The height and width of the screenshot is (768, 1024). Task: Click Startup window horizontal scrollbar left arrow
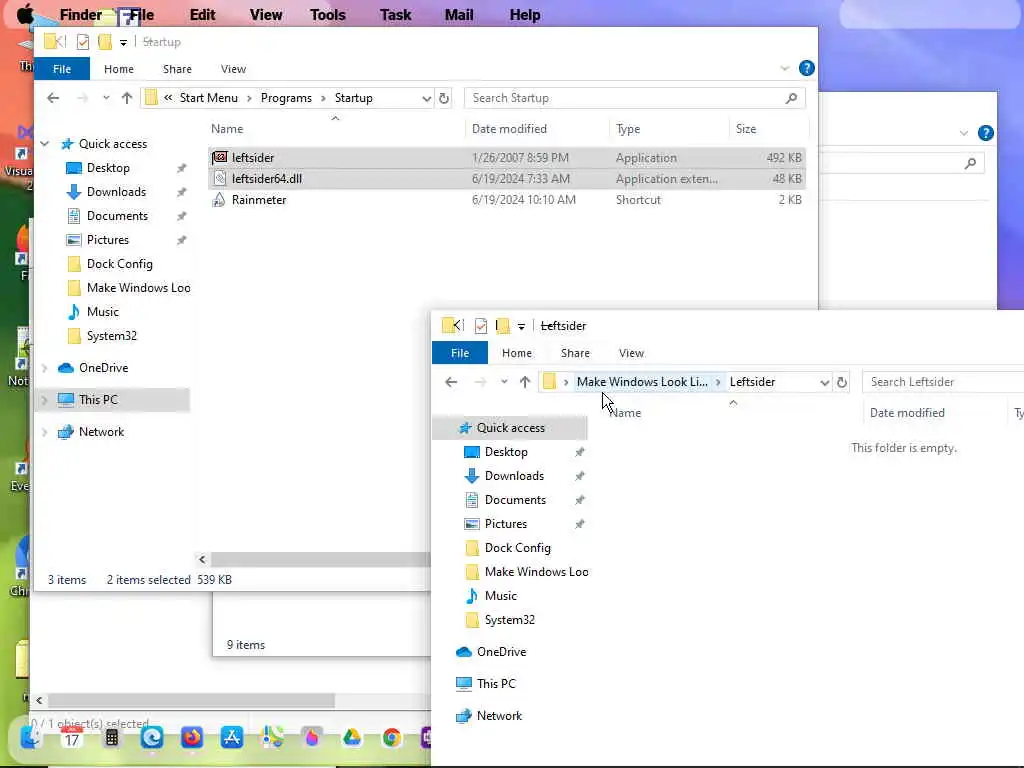pyautogui.click(x=202, y=559)
